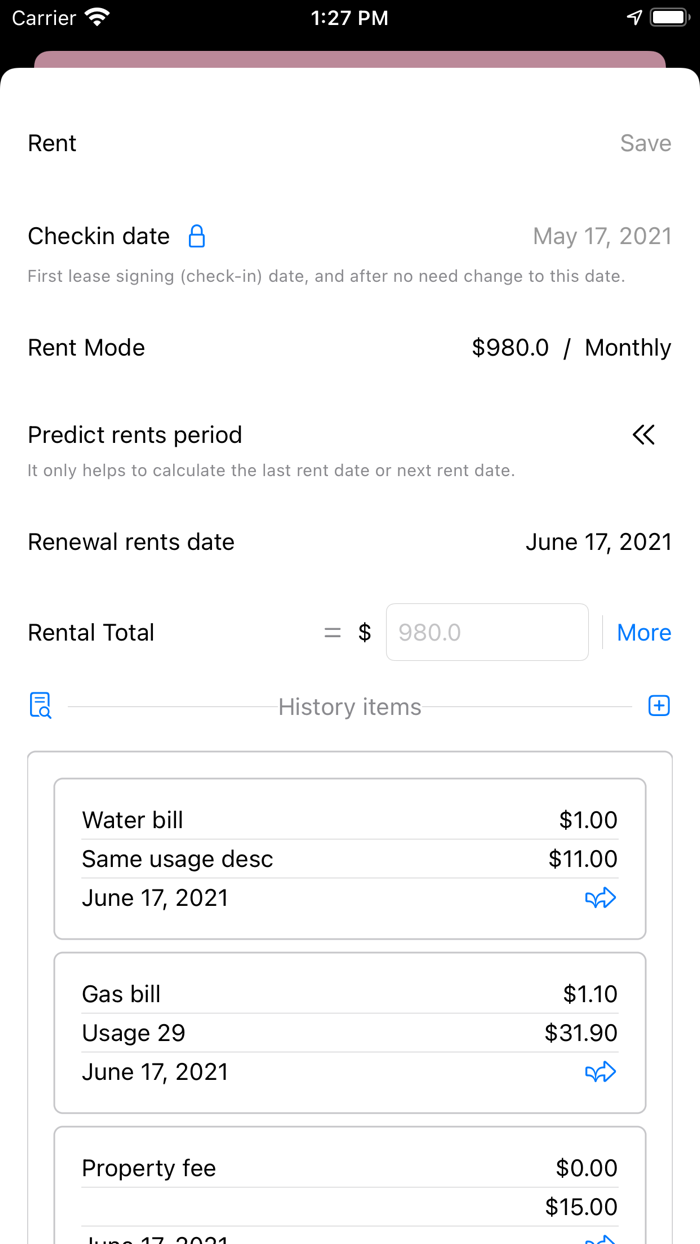
Task: Tap the Wi-Fi icon in the status bar
Action: click(x=95, y=17)
